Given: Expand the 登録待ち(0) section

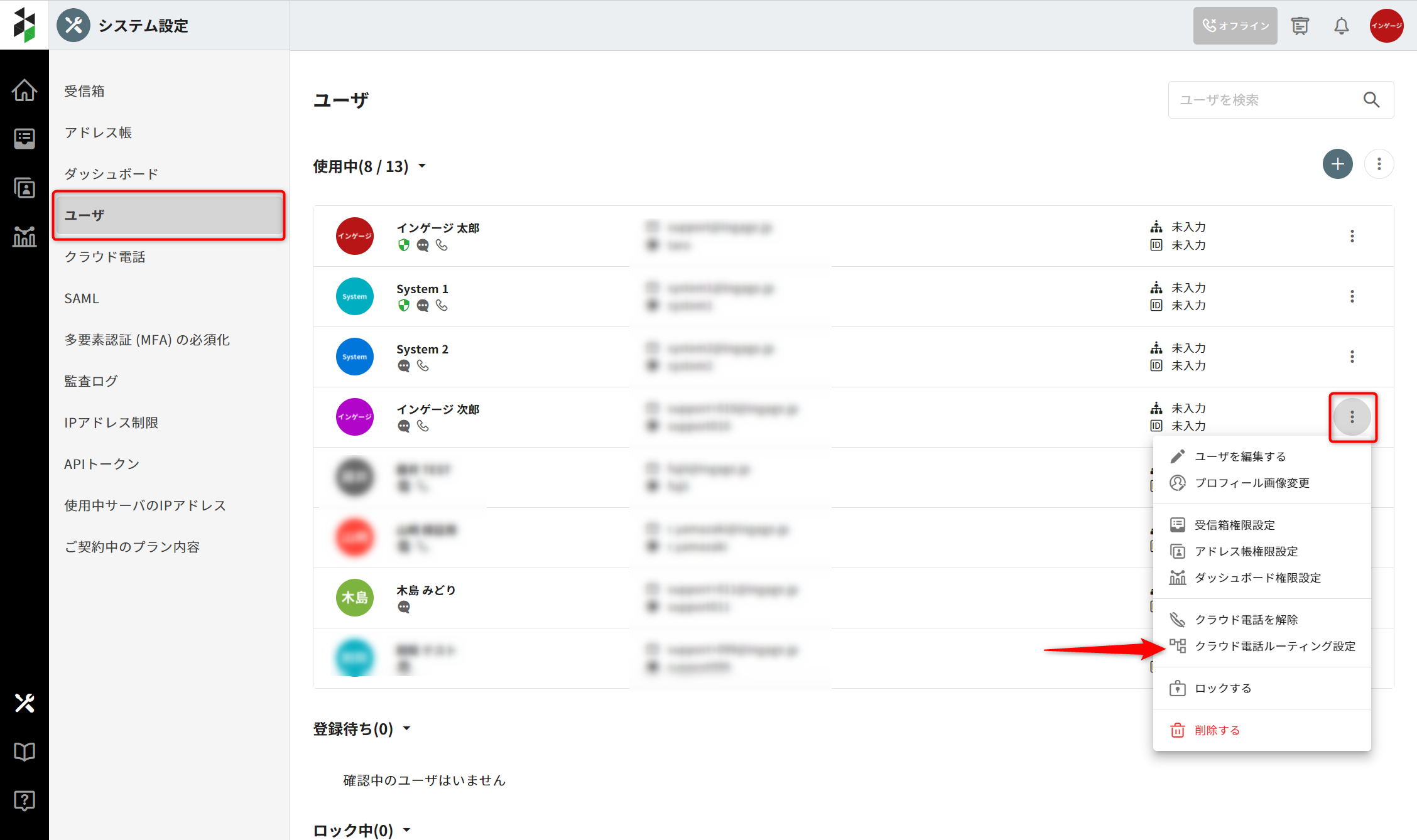Looking at the screenshot, I should coord(406,729).
